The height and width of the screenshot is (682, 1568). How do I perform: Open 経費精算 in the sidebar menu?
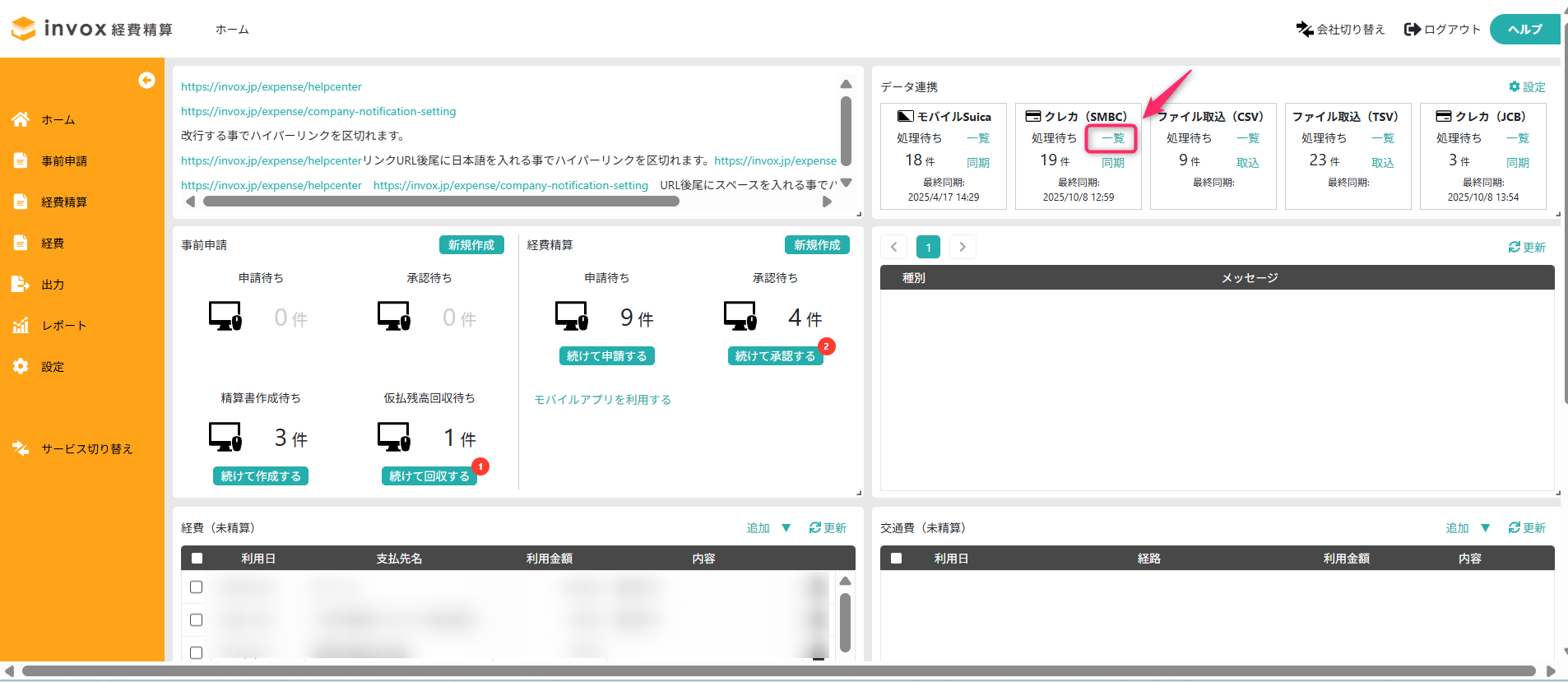tap(64, 202)
